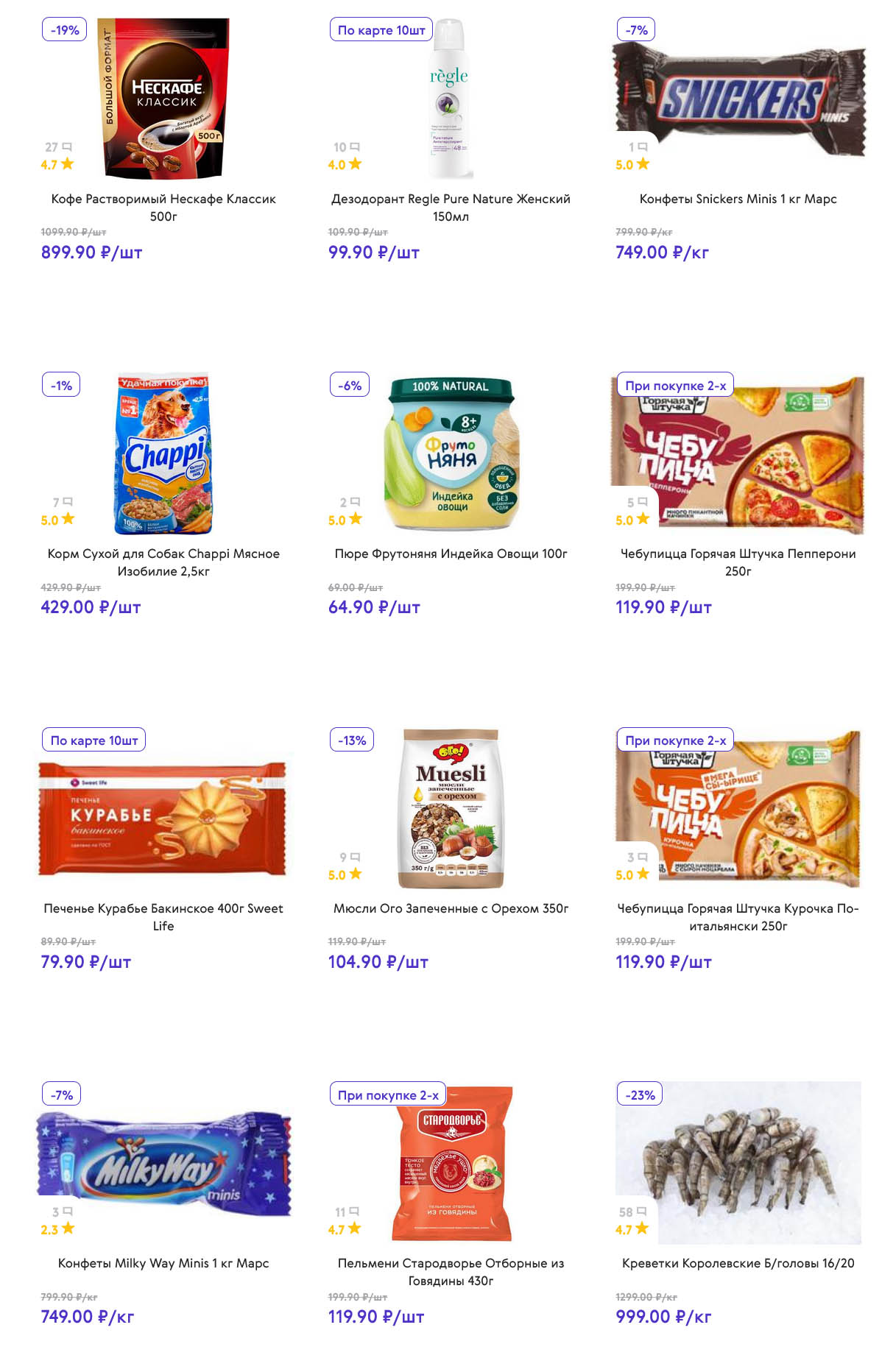Open 'Корм Сухой для Собак Chappi' title link
This screenshot has height=1372, width=882.
pos(163,562)
